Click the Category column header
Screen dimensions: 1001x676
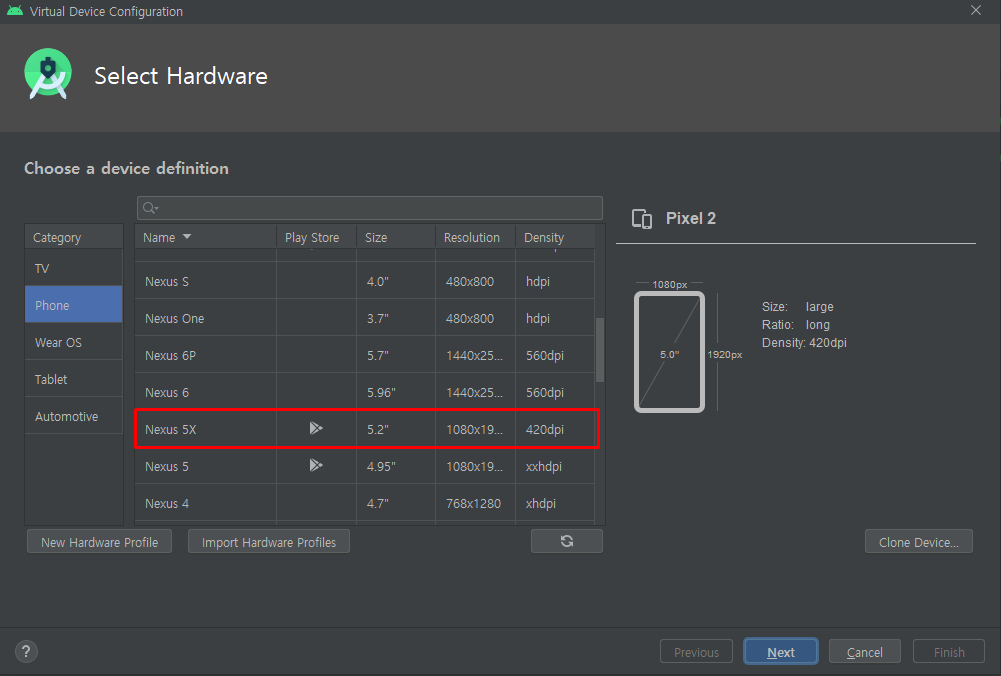(73, 237)
